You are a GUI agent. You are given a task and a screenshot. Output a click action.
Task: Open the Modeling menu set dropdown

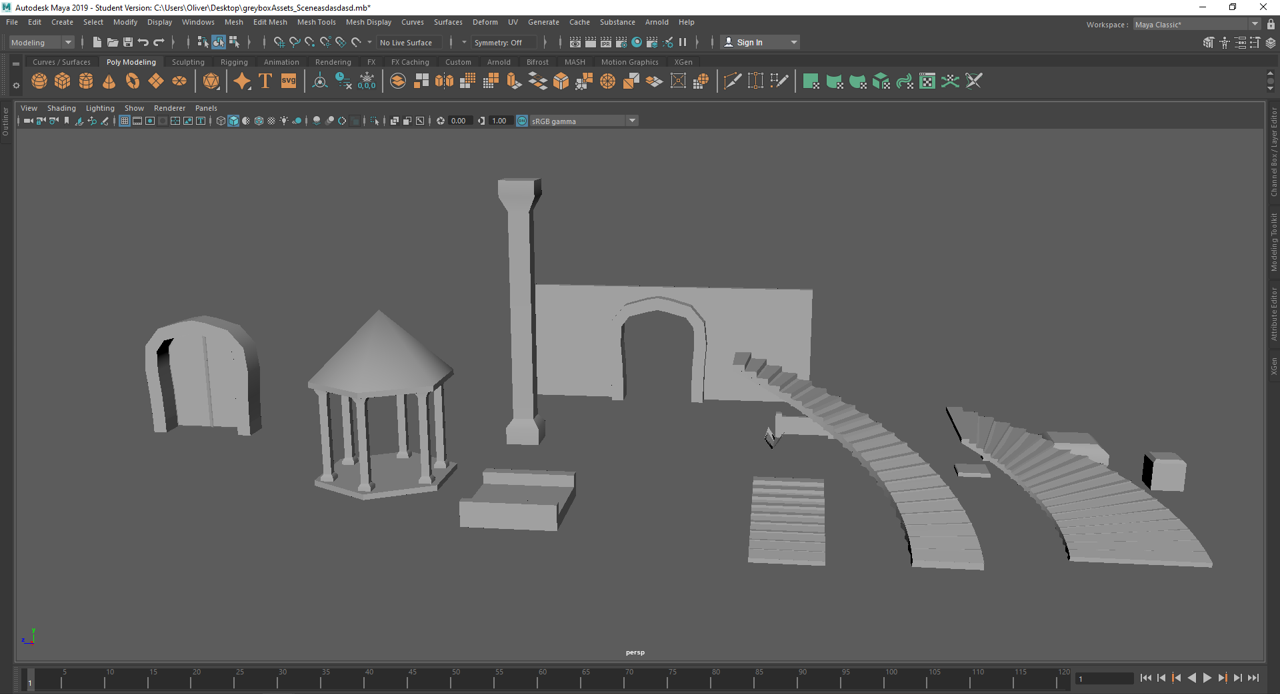41,43
